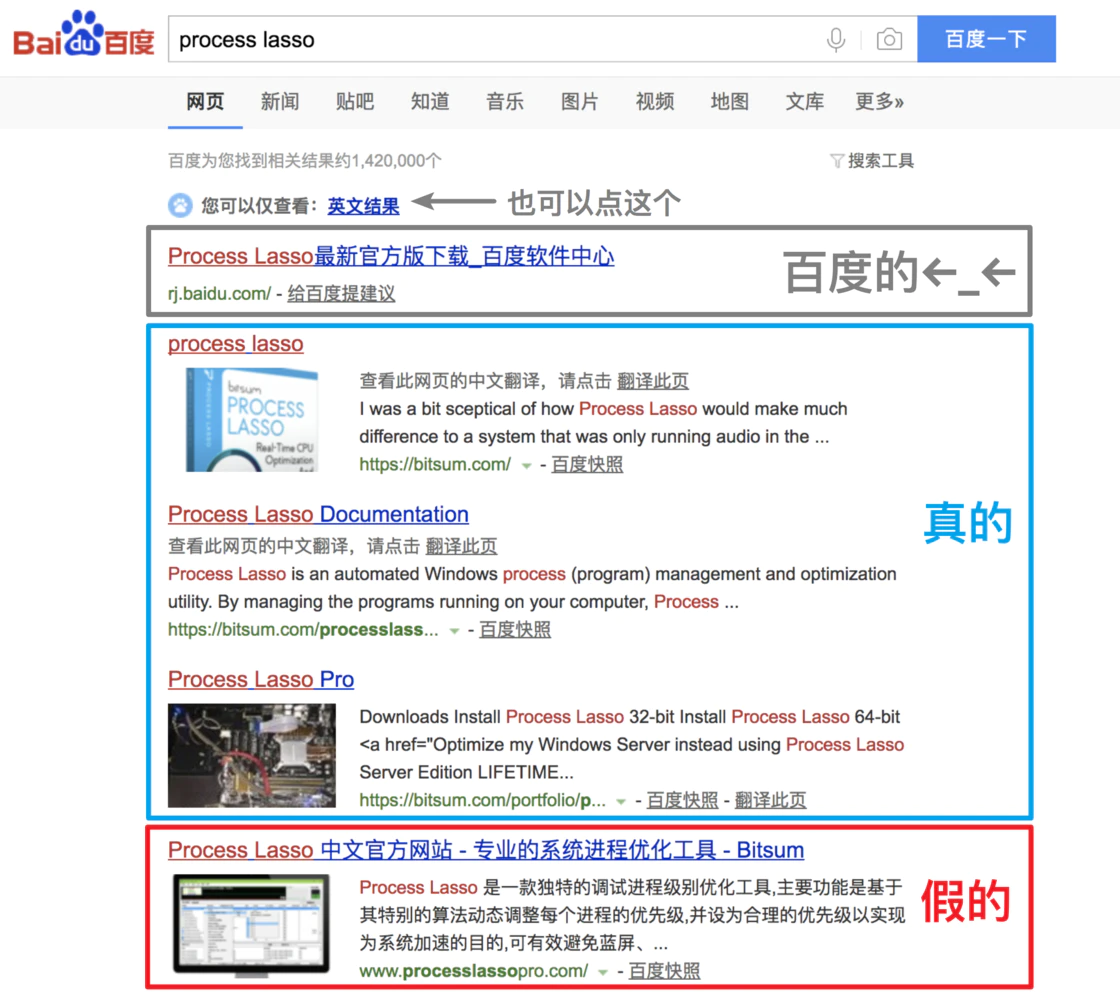This screenshot has width=1120, height=995.
Task: Click the camera image search icon
Action: tap(888, 40)
